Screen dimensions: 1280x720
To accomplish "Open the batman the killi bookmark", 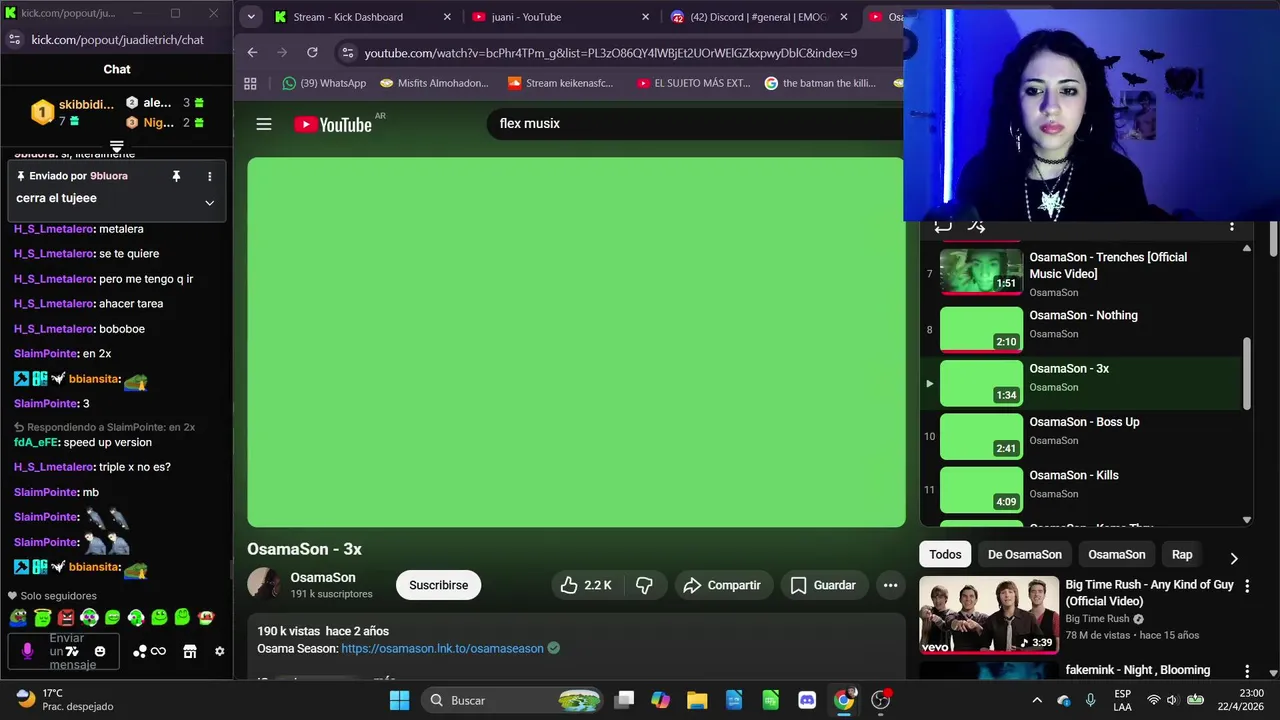I will pyautogui.click(x=820, y=83).
